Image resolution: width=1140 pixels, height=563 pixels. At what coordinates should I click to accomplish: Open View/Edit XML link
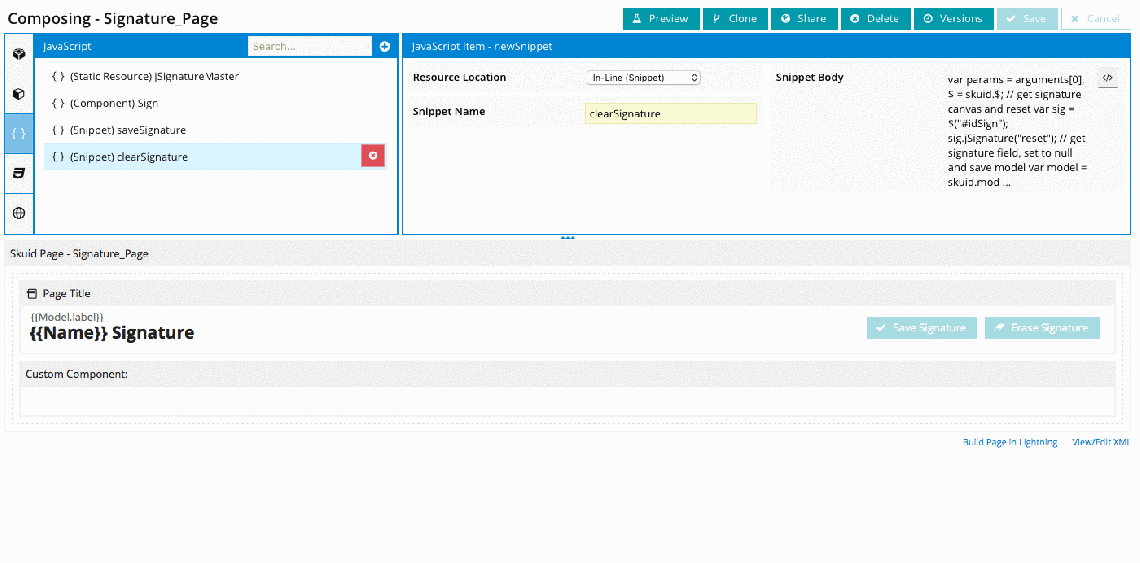[1100, 442]
